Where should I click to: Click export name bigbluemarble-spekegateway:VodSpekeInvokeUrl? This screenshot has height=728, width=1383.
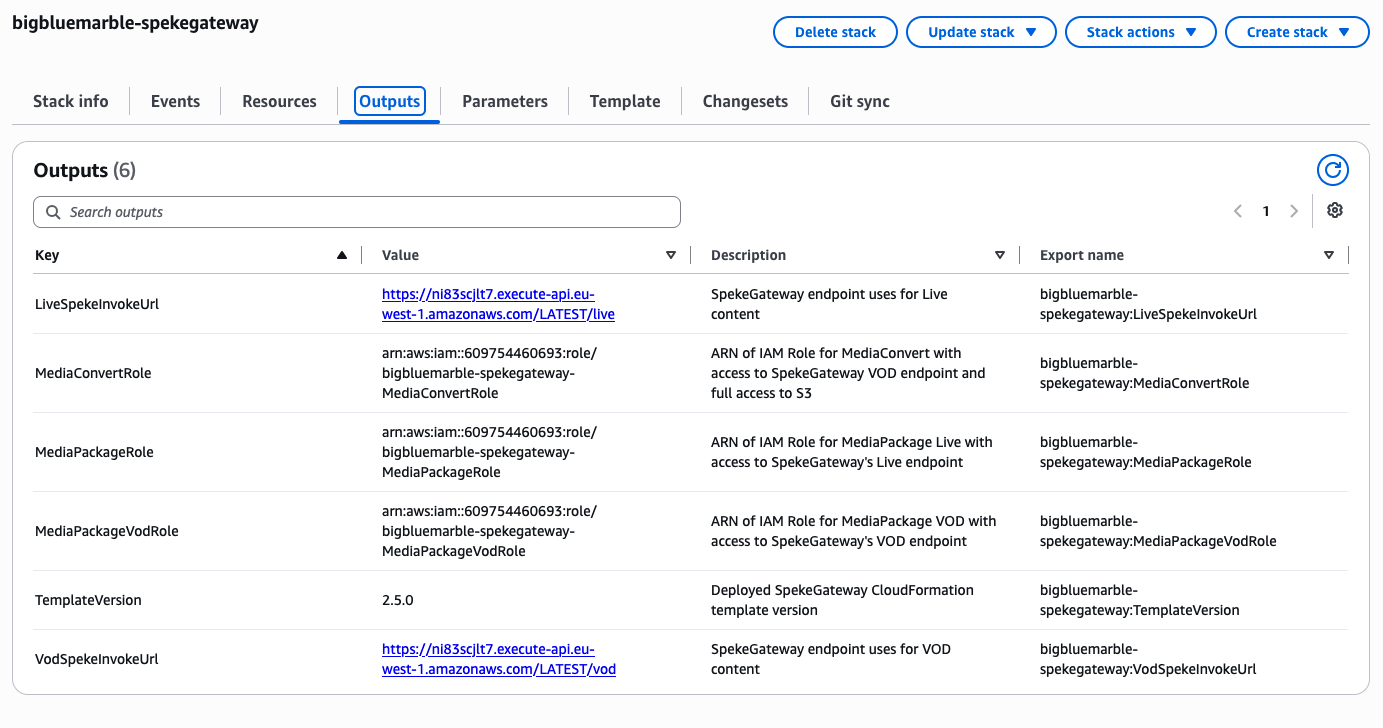click(x=1148, y=659)
